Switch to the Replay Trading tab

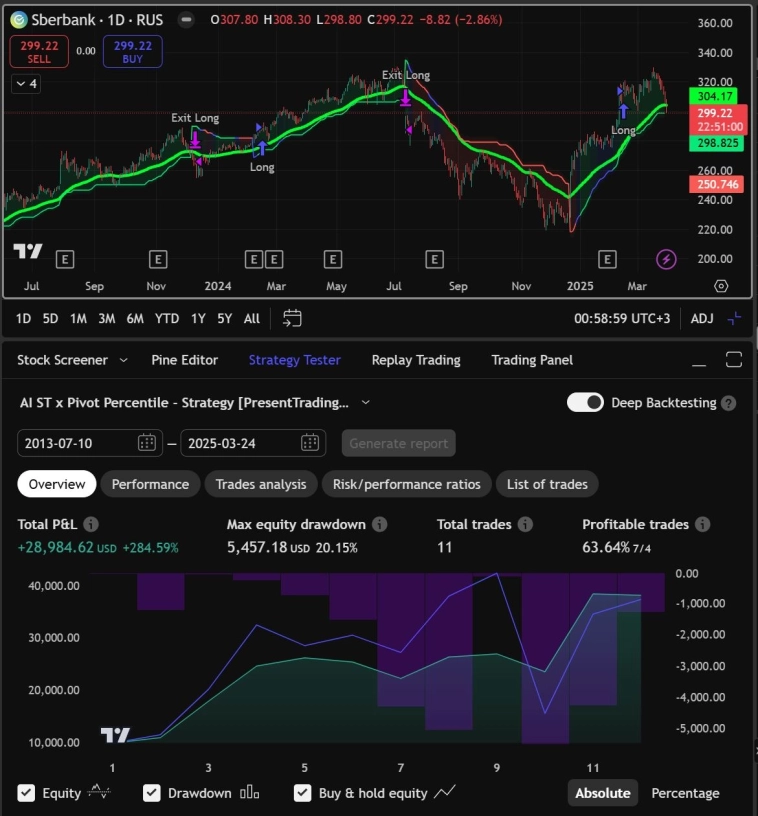pyautogui.click(x=416, y=360)
